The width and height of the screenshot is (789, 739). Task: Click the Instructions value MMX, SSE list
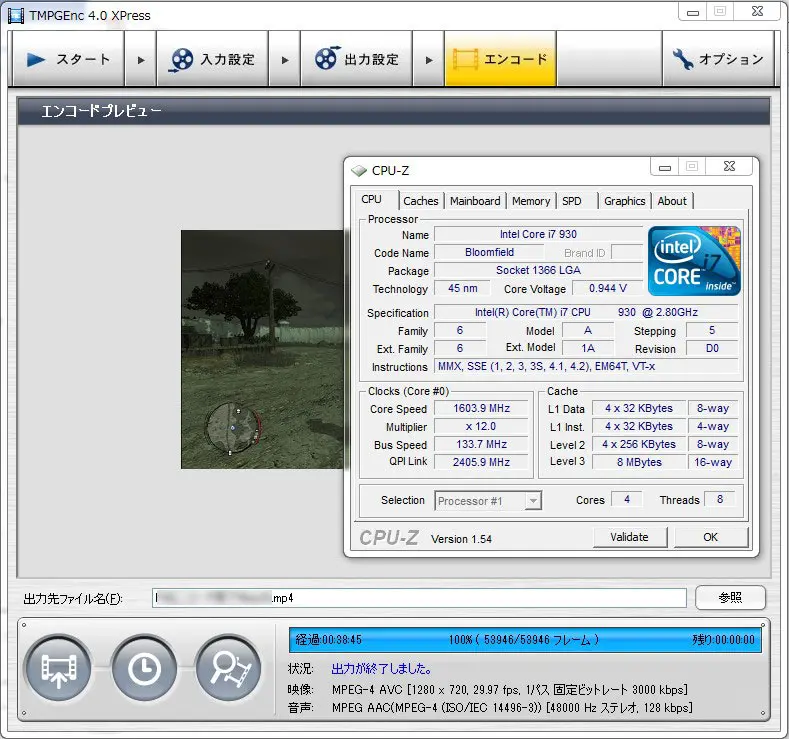coord(586,366)
